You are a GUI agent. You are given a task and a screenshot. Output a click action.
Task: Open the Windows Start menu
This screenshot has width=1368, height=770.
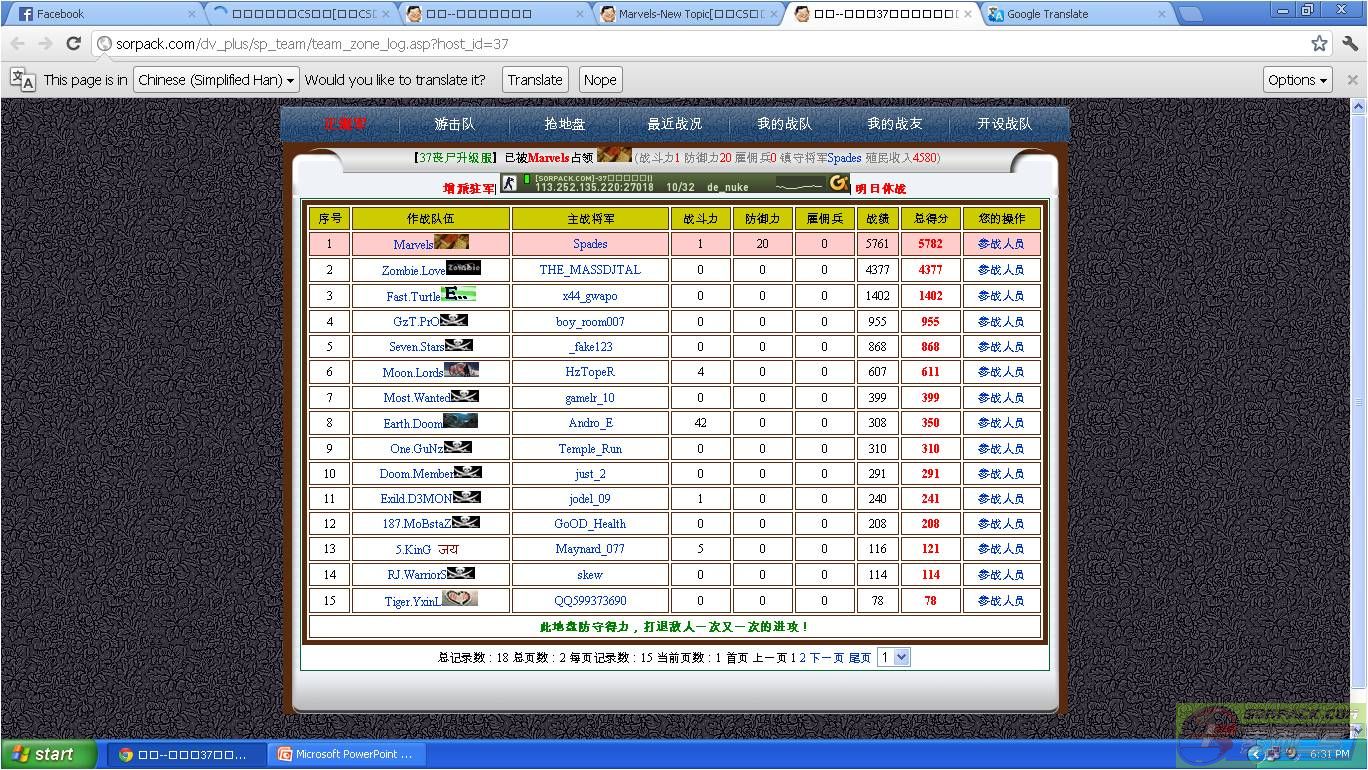48,754
